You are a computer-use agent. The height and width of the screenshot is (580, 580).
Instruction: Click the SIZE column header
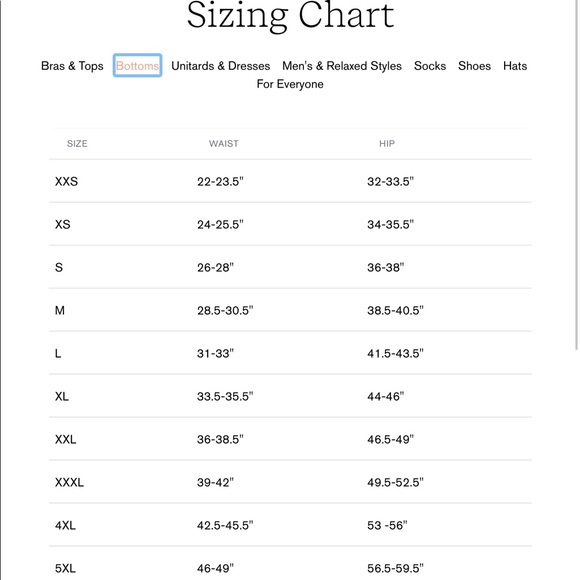pyautogui.click(x=77, y=144)
